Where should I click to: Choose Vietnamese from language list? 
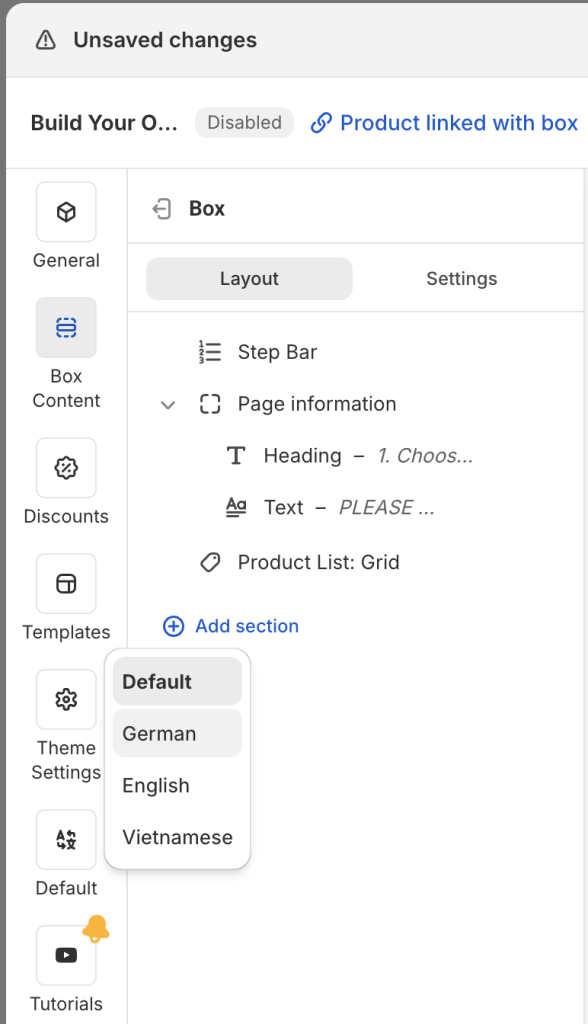177,837
